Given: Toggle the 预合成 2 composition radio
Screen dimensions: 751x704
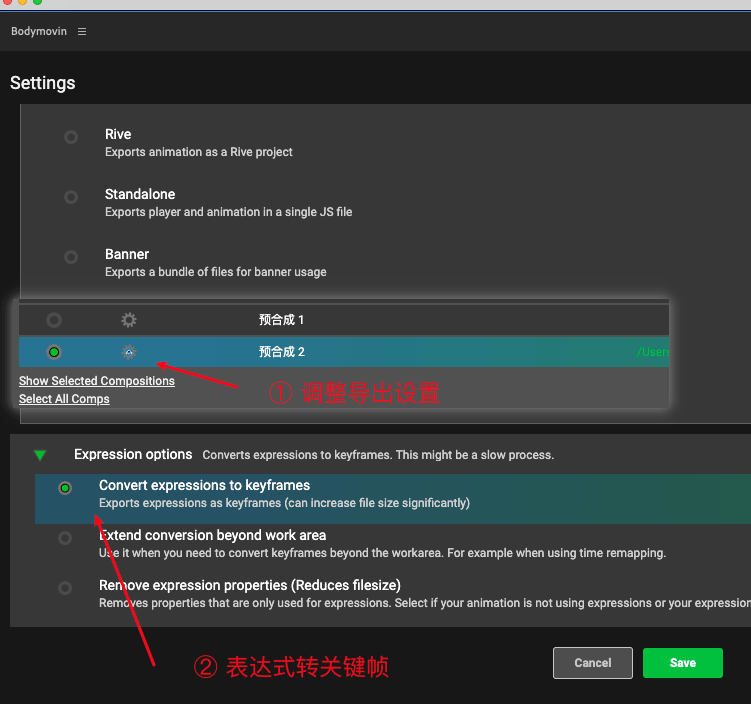Looking at the screenshot, I should pos(54,352).
